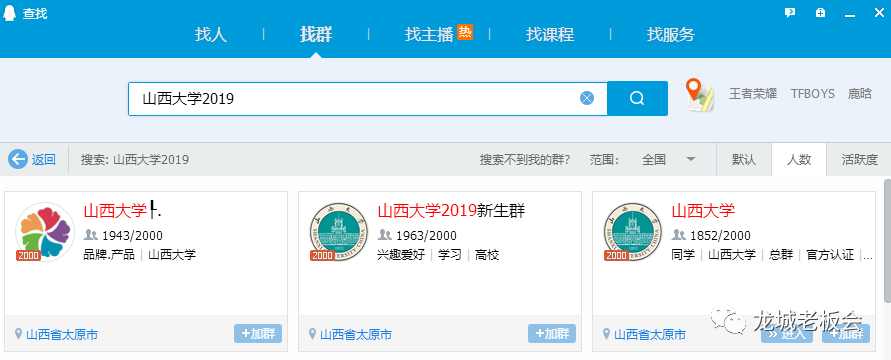Viewport: 891px width, 360px height.
Task: Clear the search box with X icon
Action: pyautogui.click(x=587, y=98)
